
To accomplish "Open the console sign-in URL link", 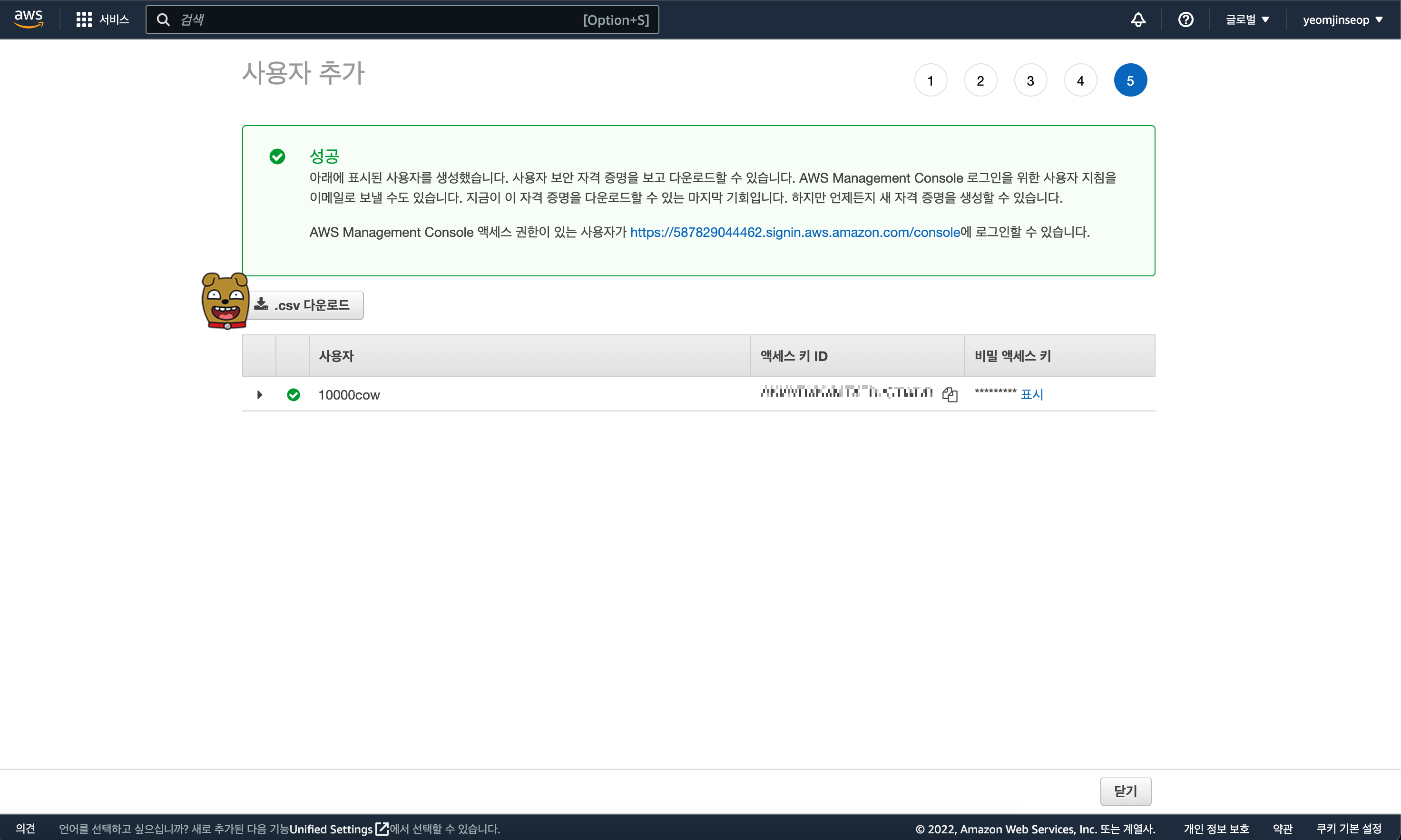I will 795,232.
